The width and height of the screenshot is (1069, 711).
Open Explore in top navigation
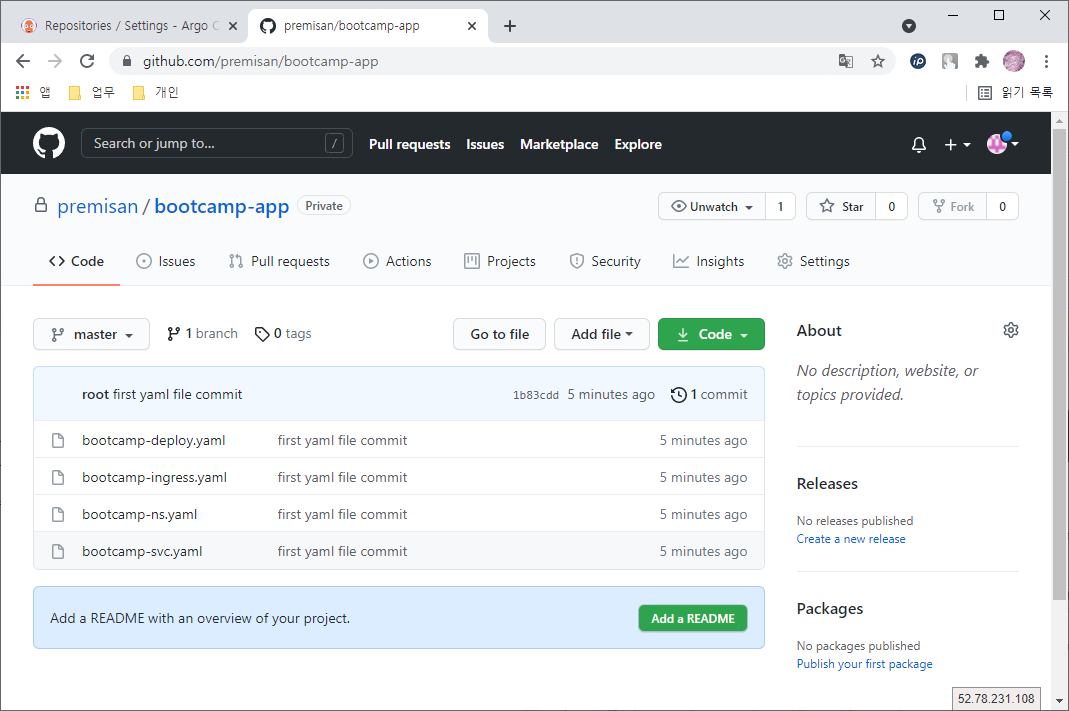coord(638,145)
